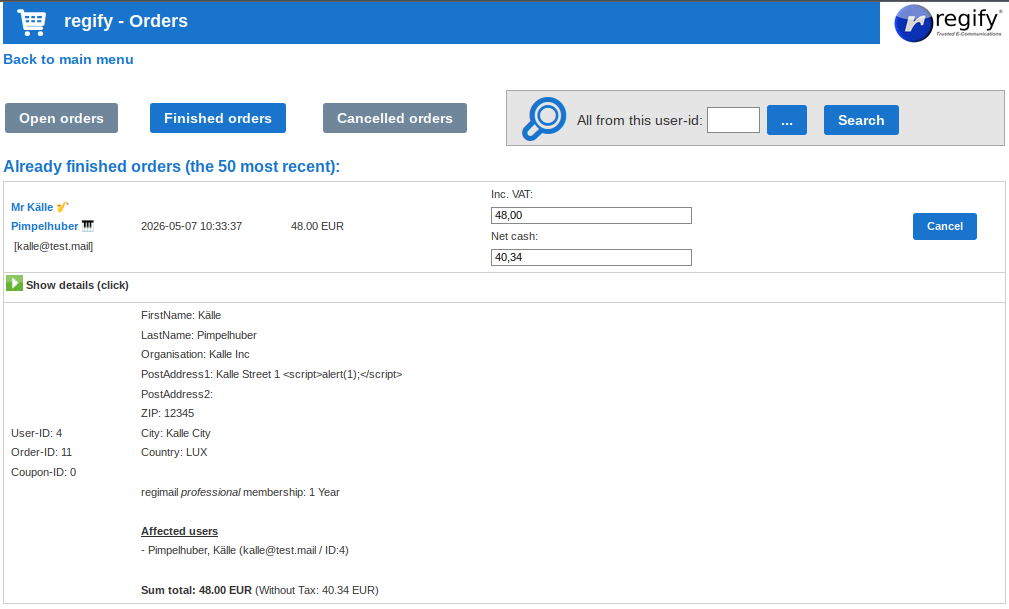Click the Search button

point(861,120)
